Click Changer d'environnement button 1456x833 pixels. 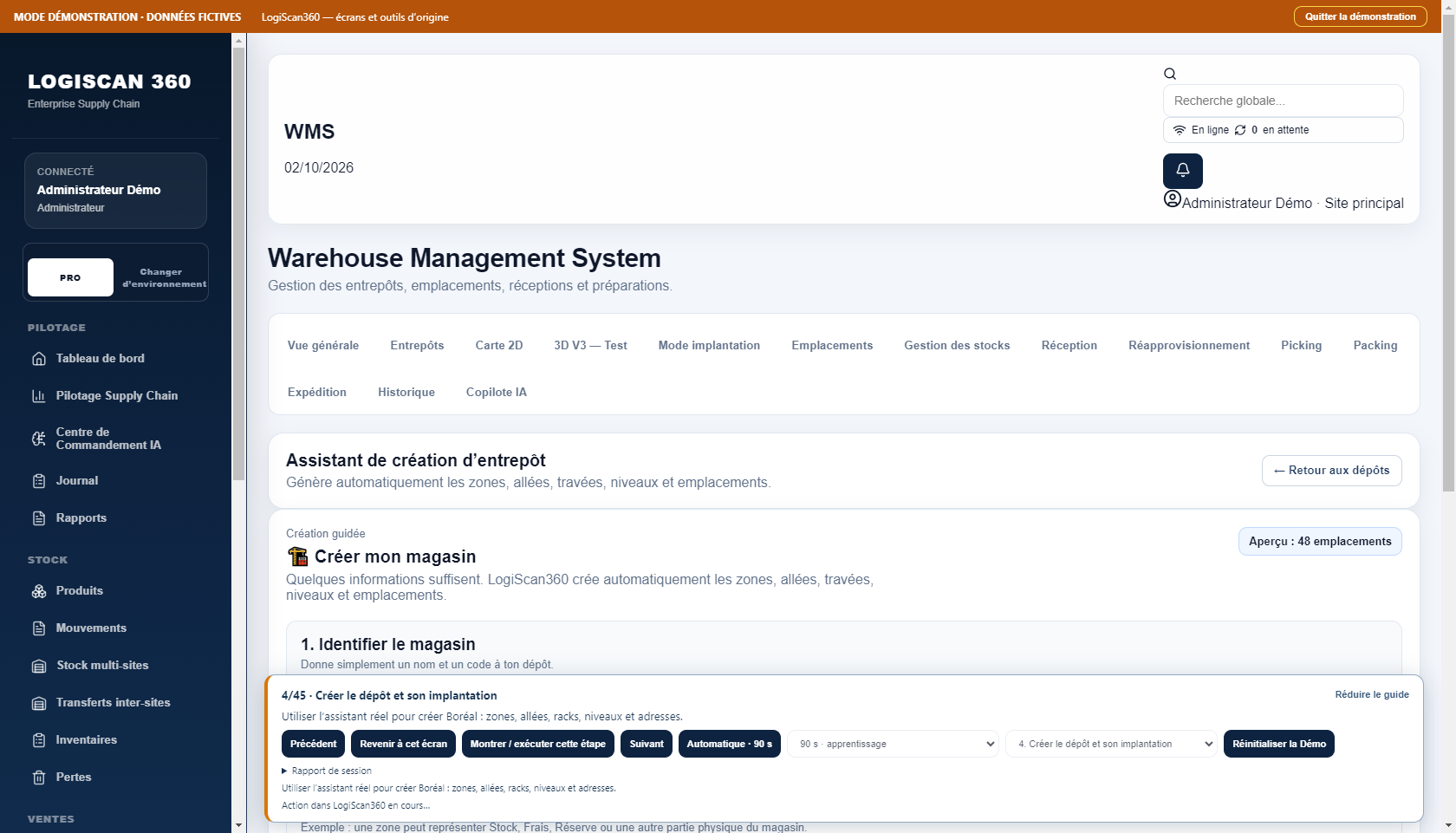pos(163,277)
